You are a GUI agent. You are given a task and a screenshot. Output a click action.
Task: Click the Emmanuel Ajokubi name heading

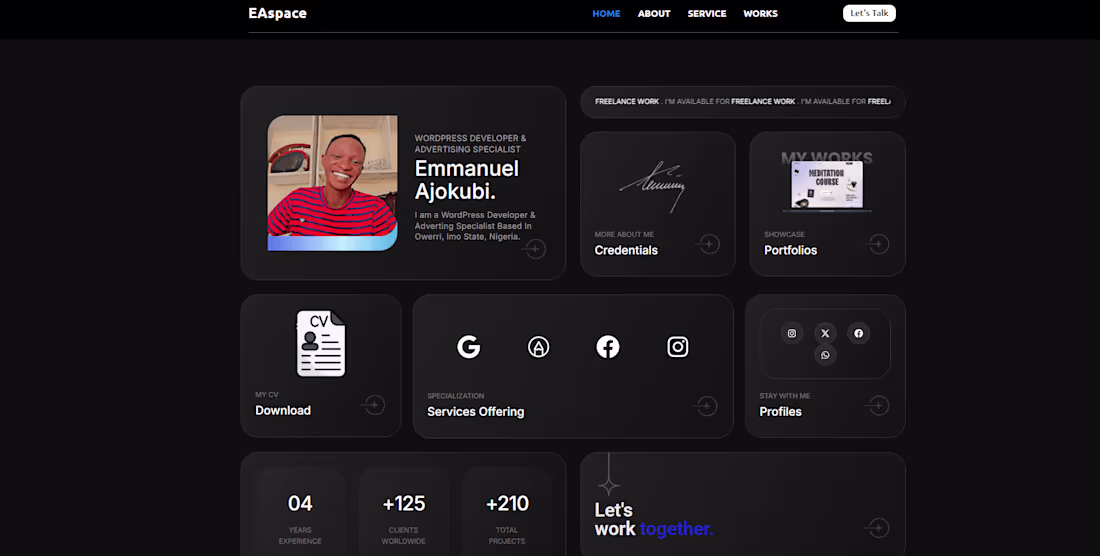(467, 179)
